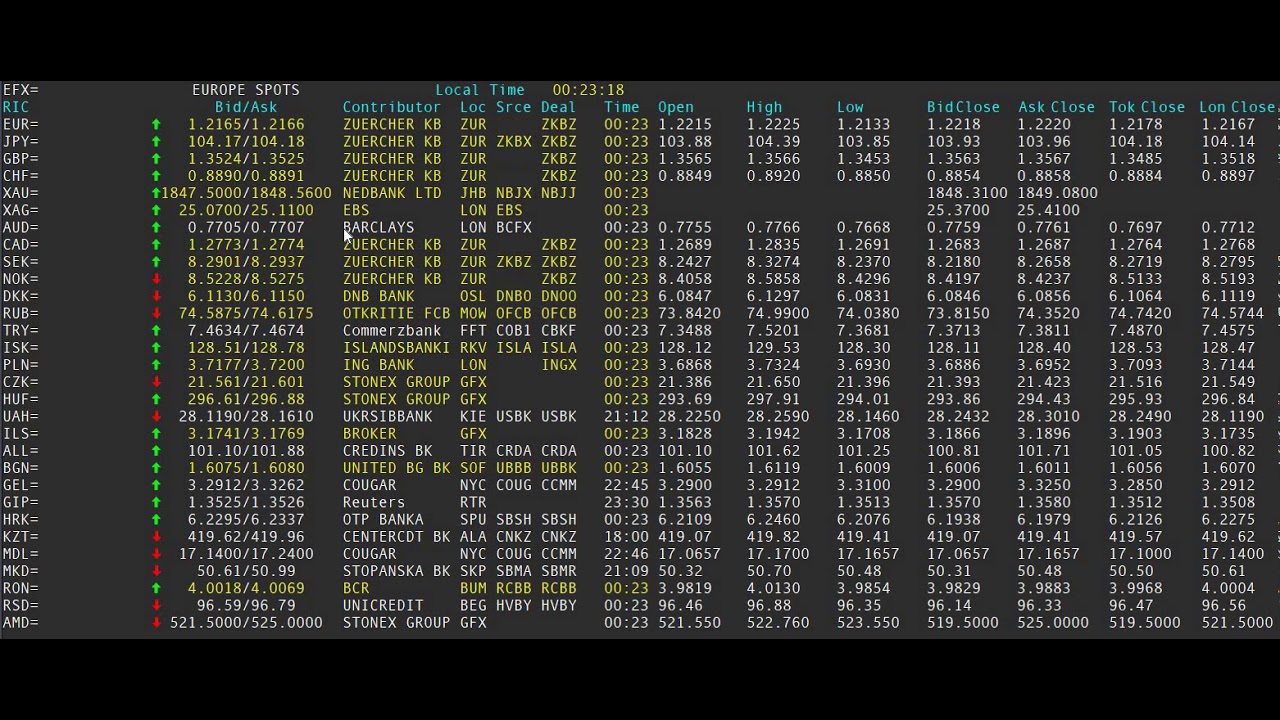Click contributor UKRSIBBANK

click(x=388, y=416)
